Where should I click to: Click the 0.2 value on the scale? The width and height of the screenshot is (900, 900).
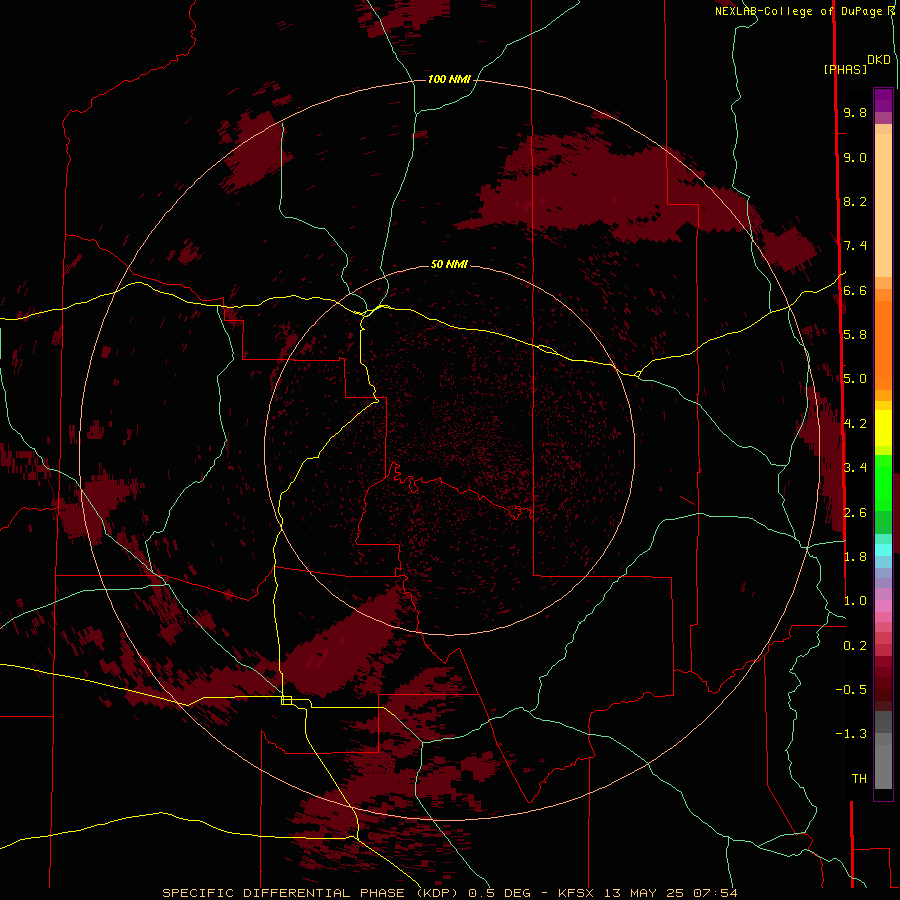click(x=855, y=646)
